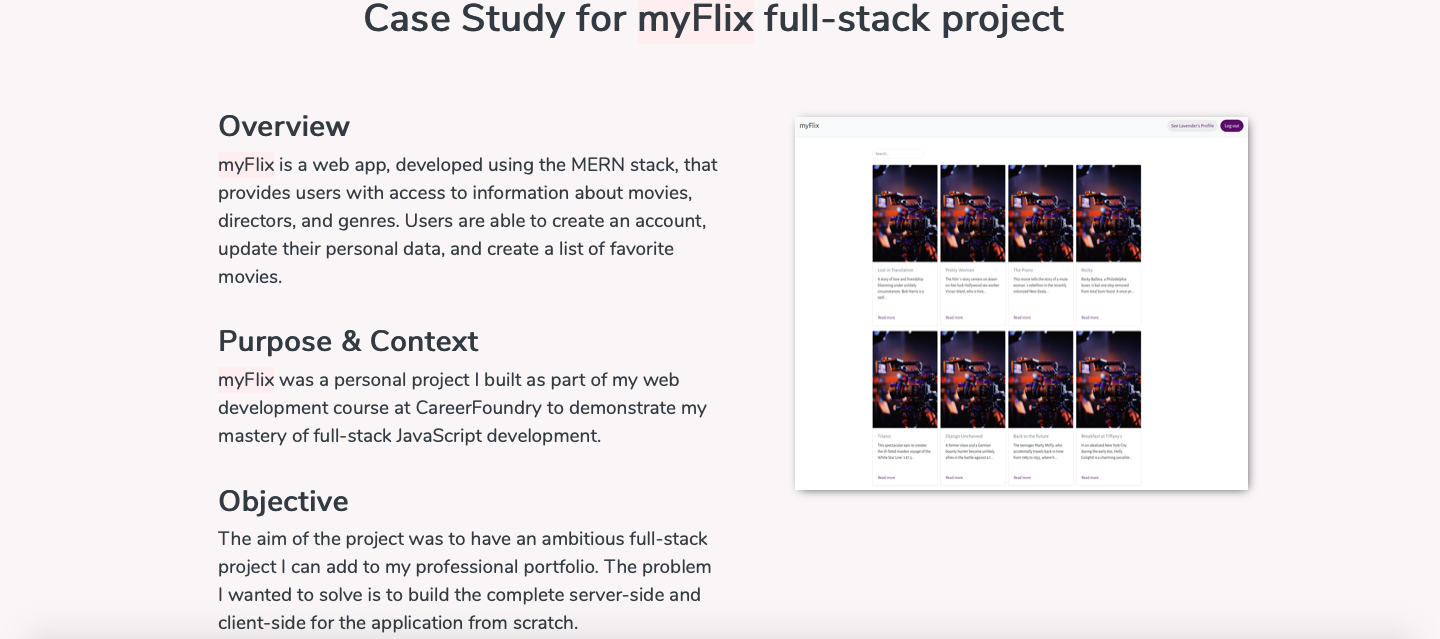Click myFlix link in the Overview paragraph

(246, 165)
